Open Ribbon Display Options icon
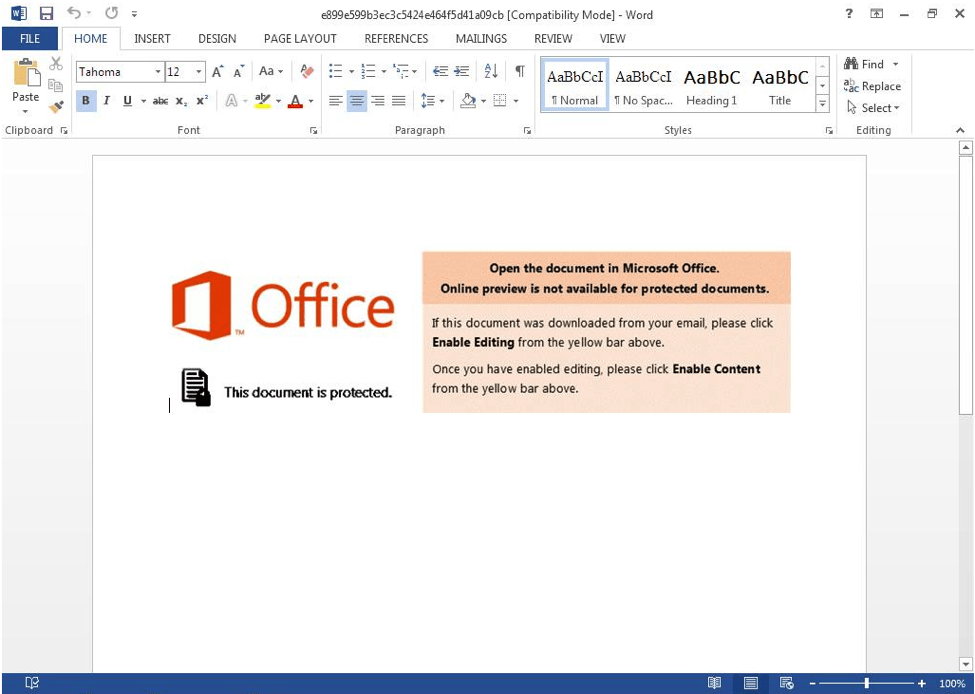975x694 pixels. pyautogui.click(x=877, y=14)
